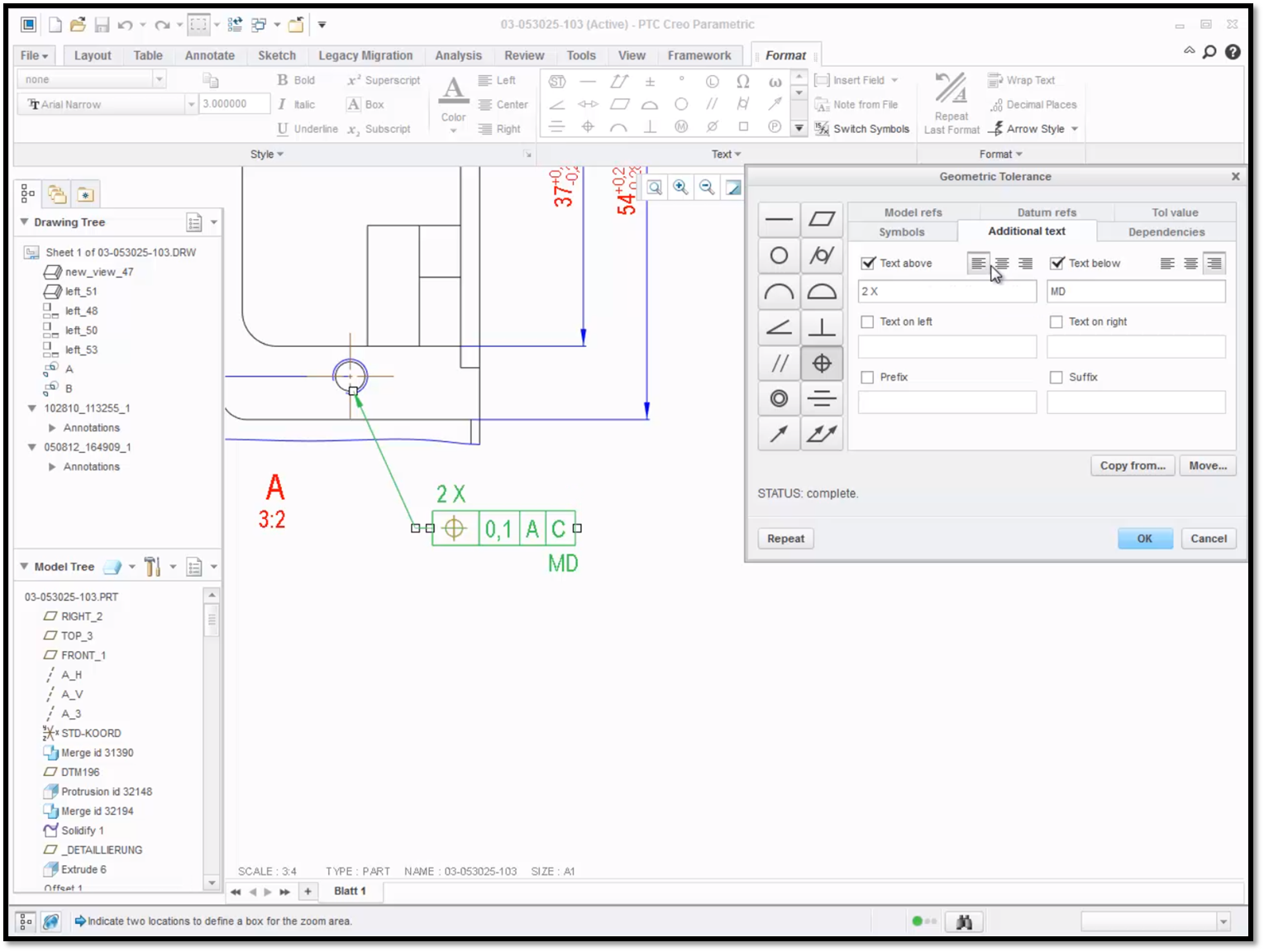The image size is (1264, 952).
Task: Select the circular runout tolerance symbol
Action: tap(779, 433)
